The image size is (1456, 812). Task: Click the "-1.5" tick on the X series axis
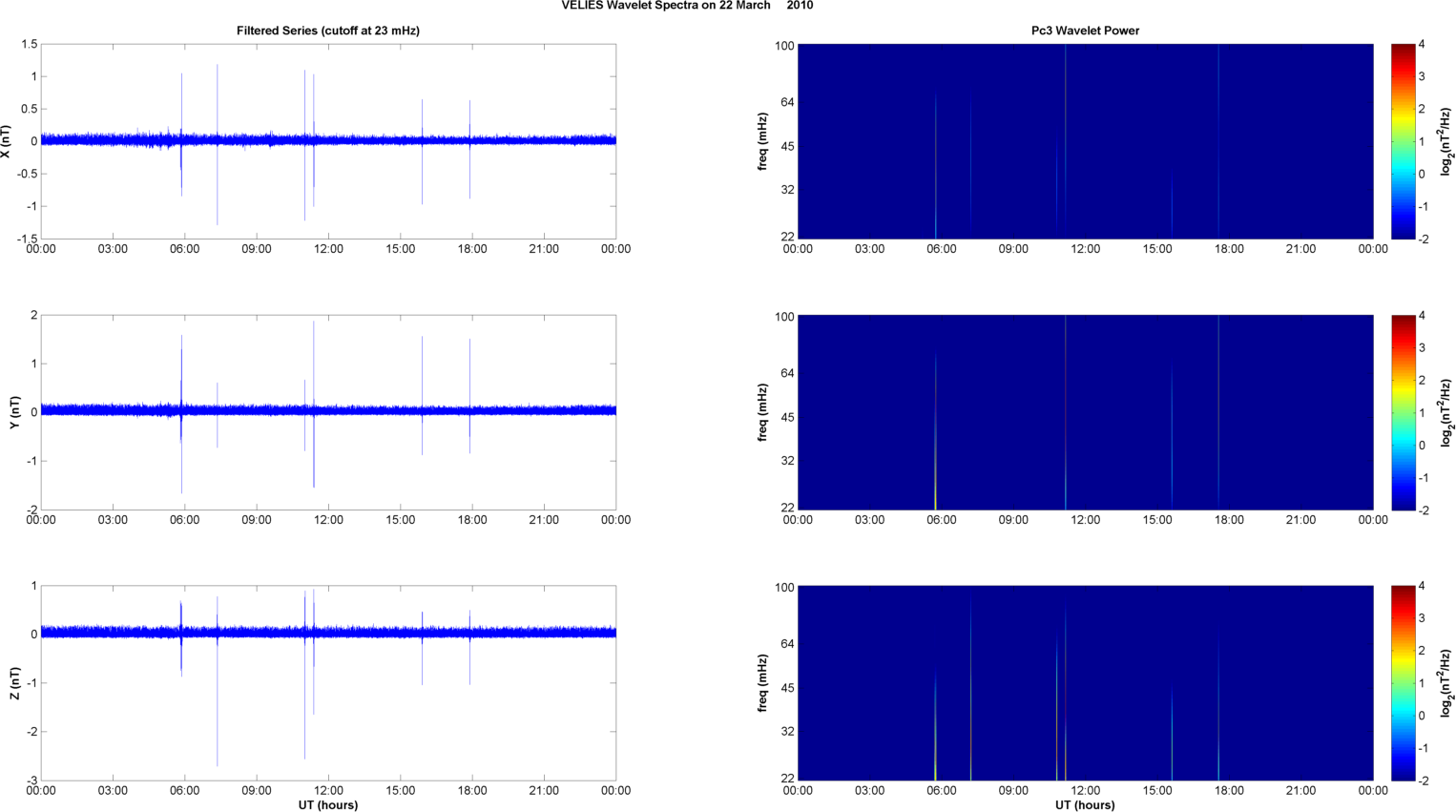(x=27, y=239)
